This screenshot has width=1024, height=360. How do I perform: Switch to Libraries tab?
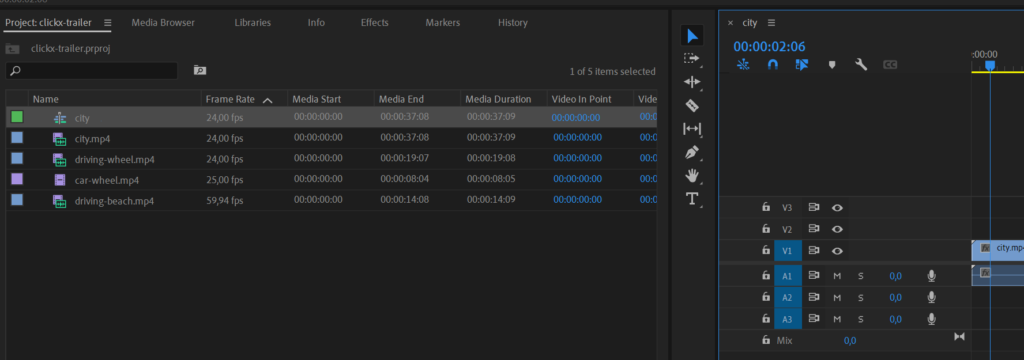(x=253, y=22)
